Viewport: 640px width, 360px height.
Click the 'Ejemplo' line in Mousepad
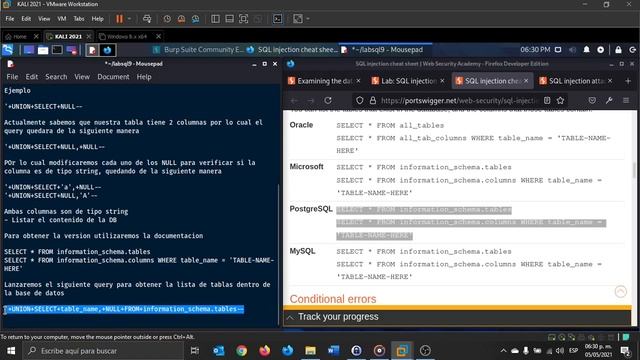point(17,91)
